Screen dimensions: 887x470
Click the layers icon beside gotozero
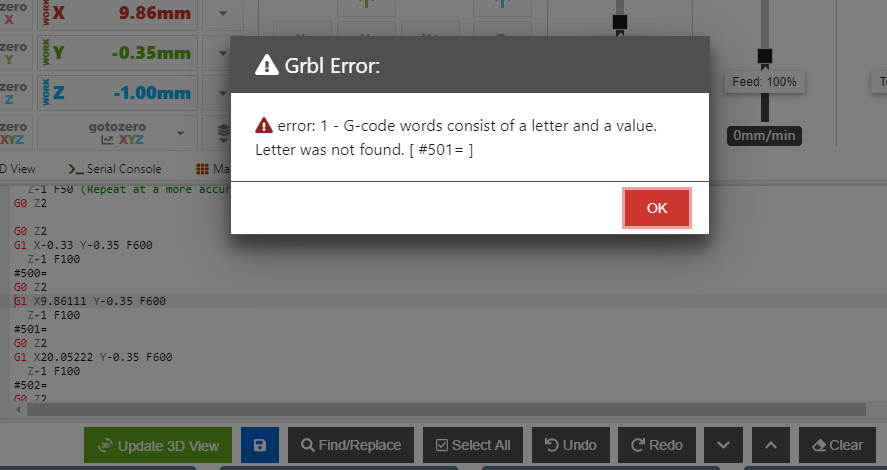223,131
